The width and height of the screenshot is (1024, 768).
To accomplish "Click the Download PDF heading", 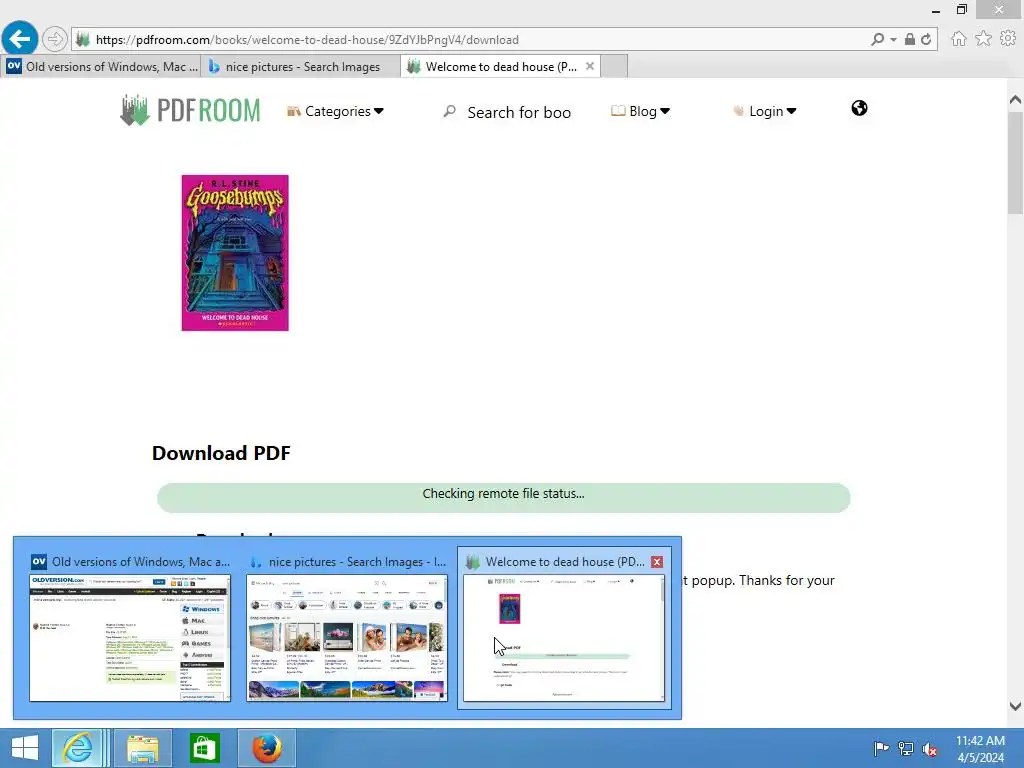I will coord(221,453).
